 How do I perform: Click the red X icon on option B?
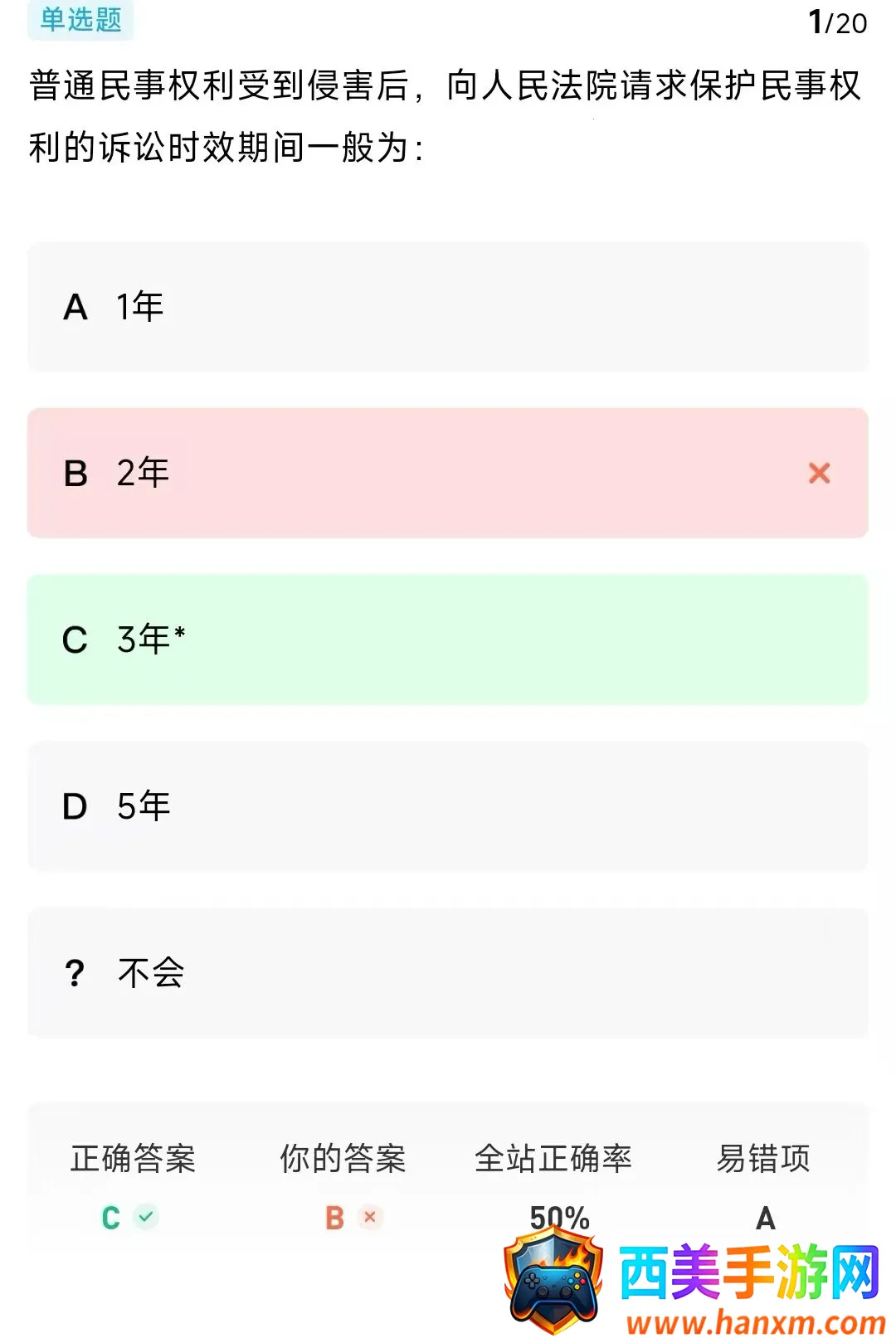(x=819, y=473)
